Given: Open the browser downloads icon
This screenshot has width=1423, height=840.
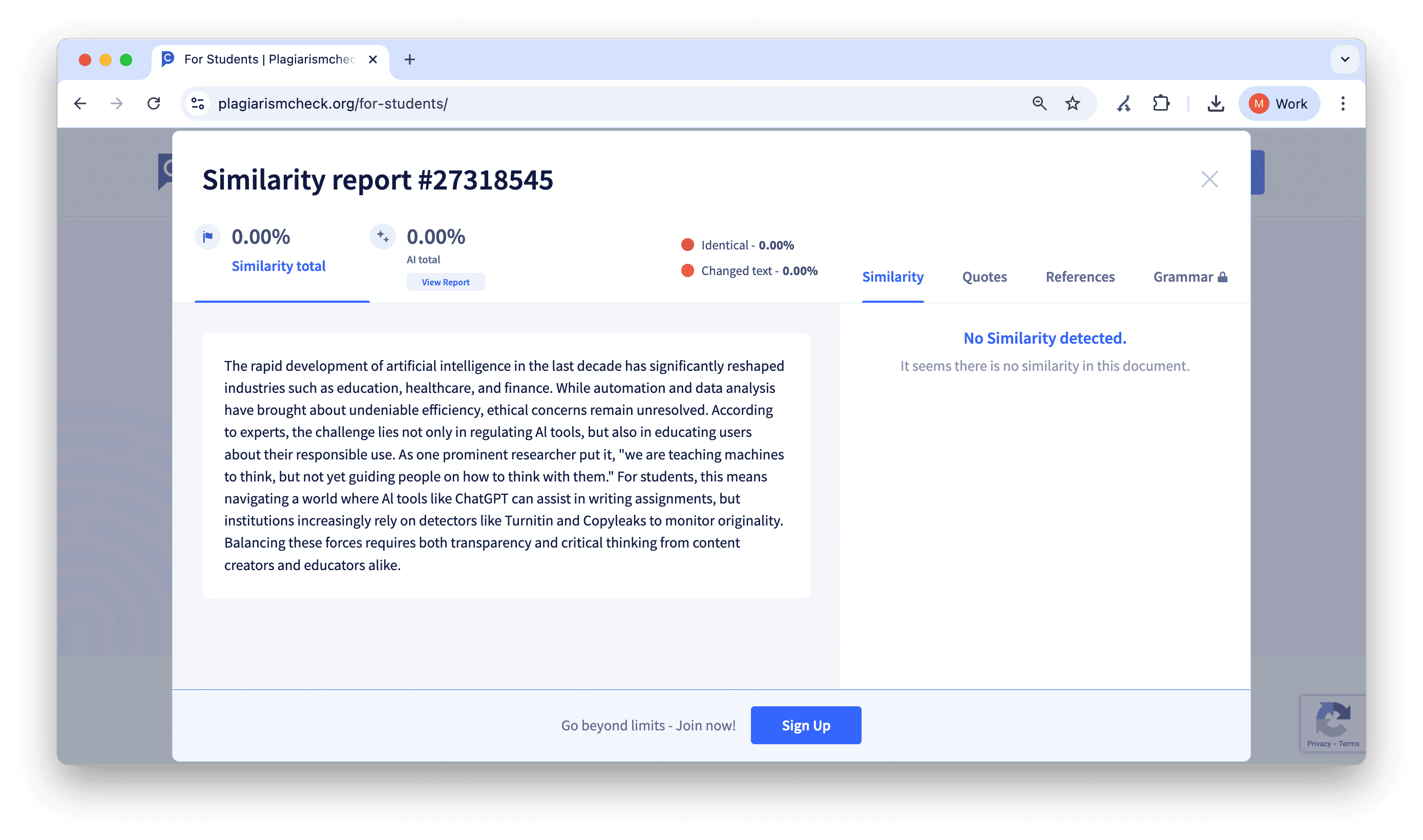Looking at the screenshot, I should tap(1216, 103).
